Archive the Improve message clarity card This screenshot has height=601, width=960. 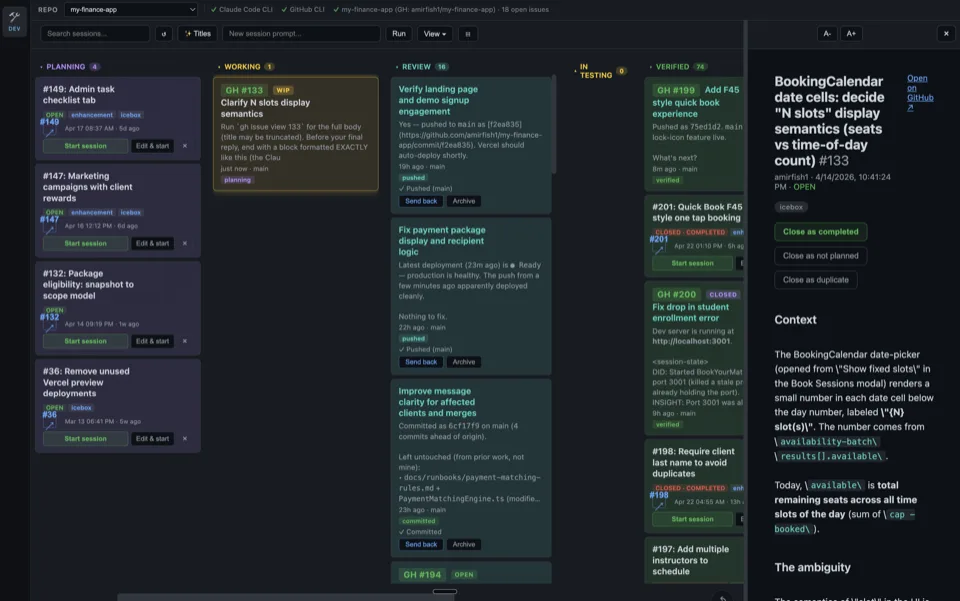point(463,544)
